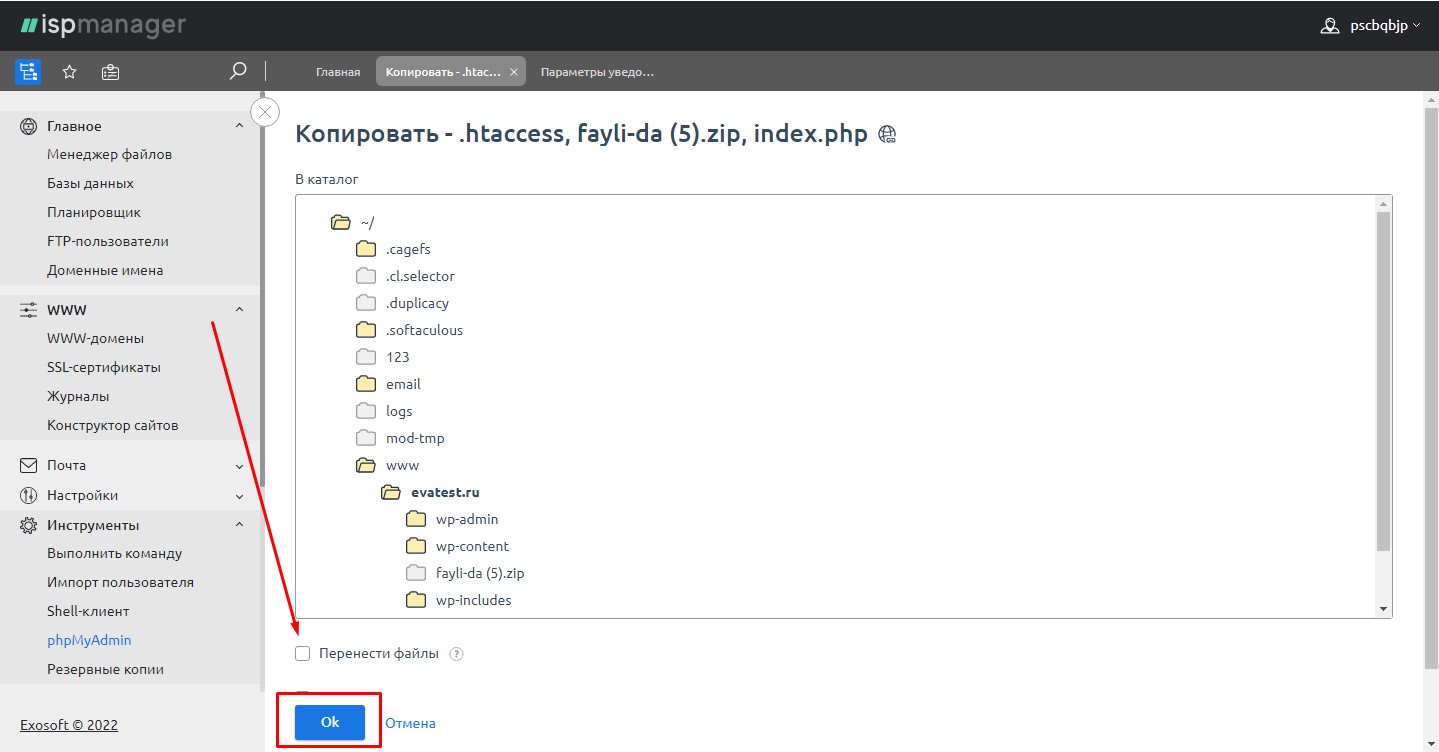The height and width of the screenshot is (752, 1439).
Task: Select the wp-content folder
Action: (457, 546)
